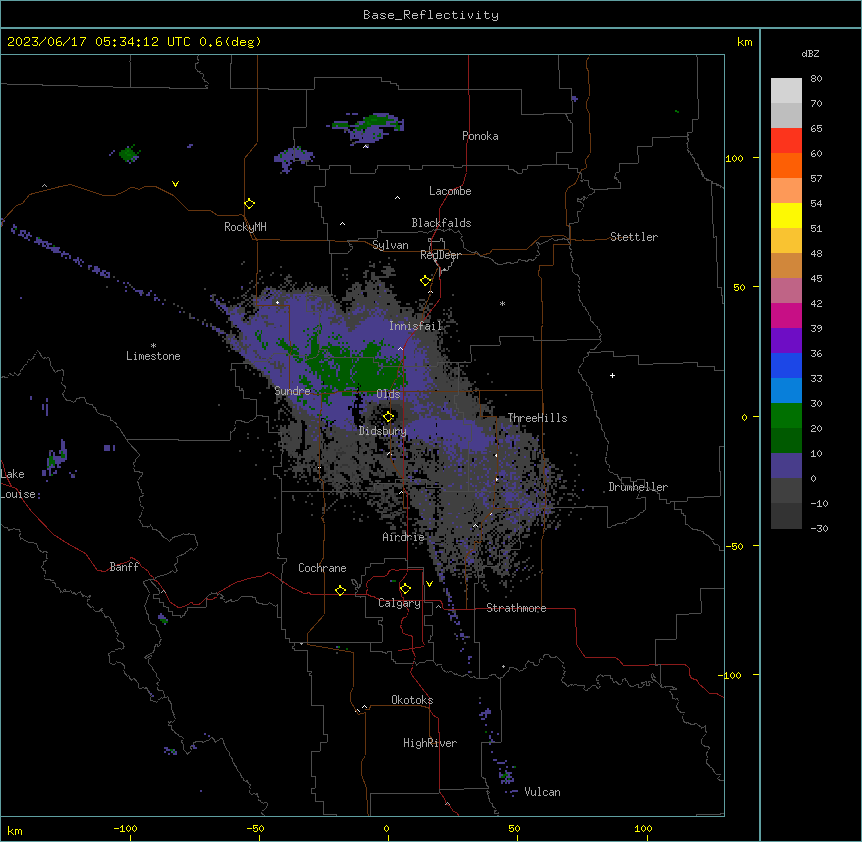Select the yellow 54-51 dBZ legend swatch
Screen dimensions: 862x842
click(x=786, y=215)
